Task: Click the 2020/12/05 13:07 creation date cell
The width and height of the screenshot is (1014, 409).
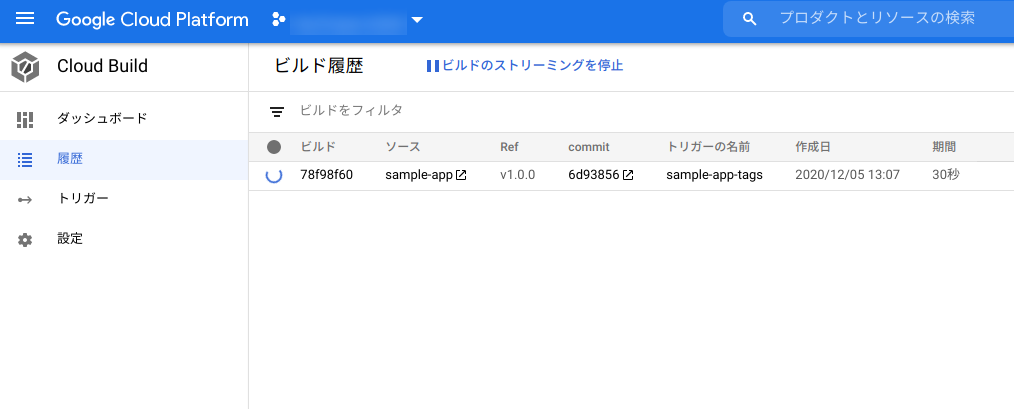Action: pos(847,175)
